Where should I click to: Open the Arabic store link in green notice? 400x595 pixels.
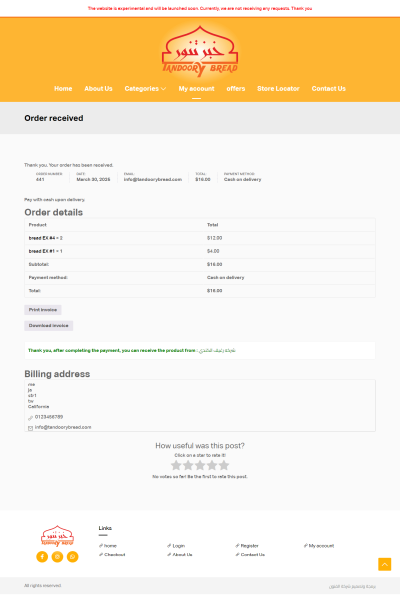click(x=216, y=350)
